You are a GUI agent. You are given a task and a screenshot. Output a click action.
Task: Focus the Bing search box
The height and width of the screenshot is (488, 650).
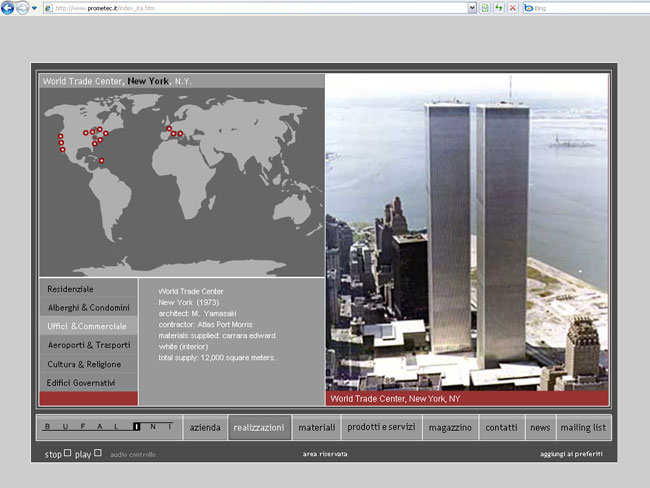tap(591, 8)
